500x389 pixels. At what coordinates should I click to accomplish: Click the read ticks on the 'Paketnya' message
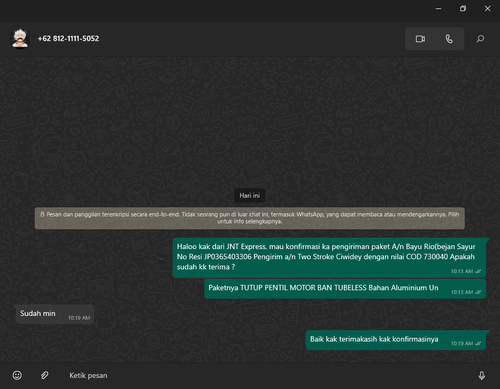[x=478, y=292]
